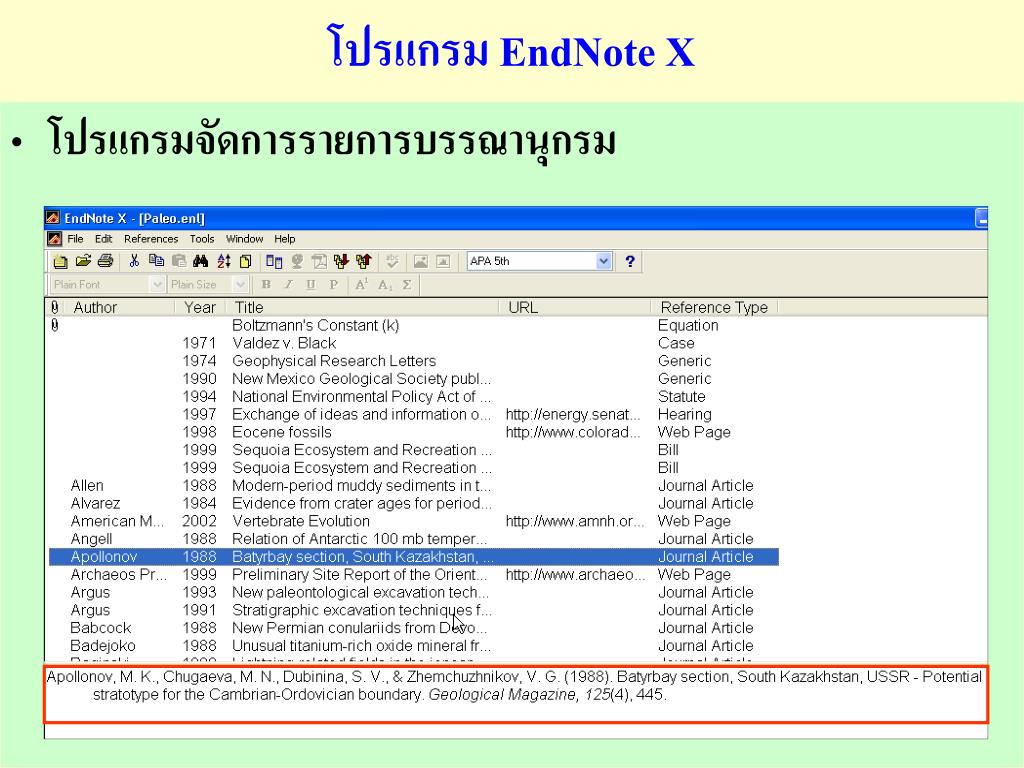Screen dimensions: 1024x768
Task: Click the Export icon with the up arrow
Action: coord(364,261)
